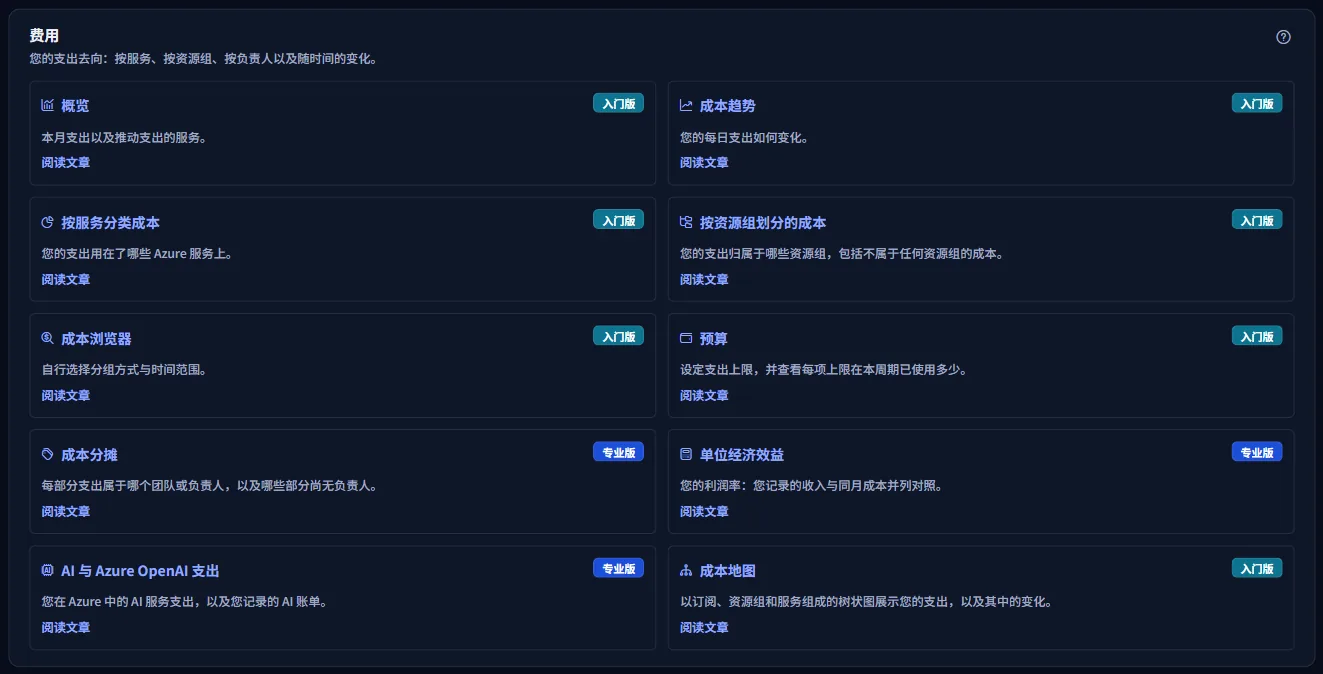Click the 预算 wallet icon

(686, 338)
